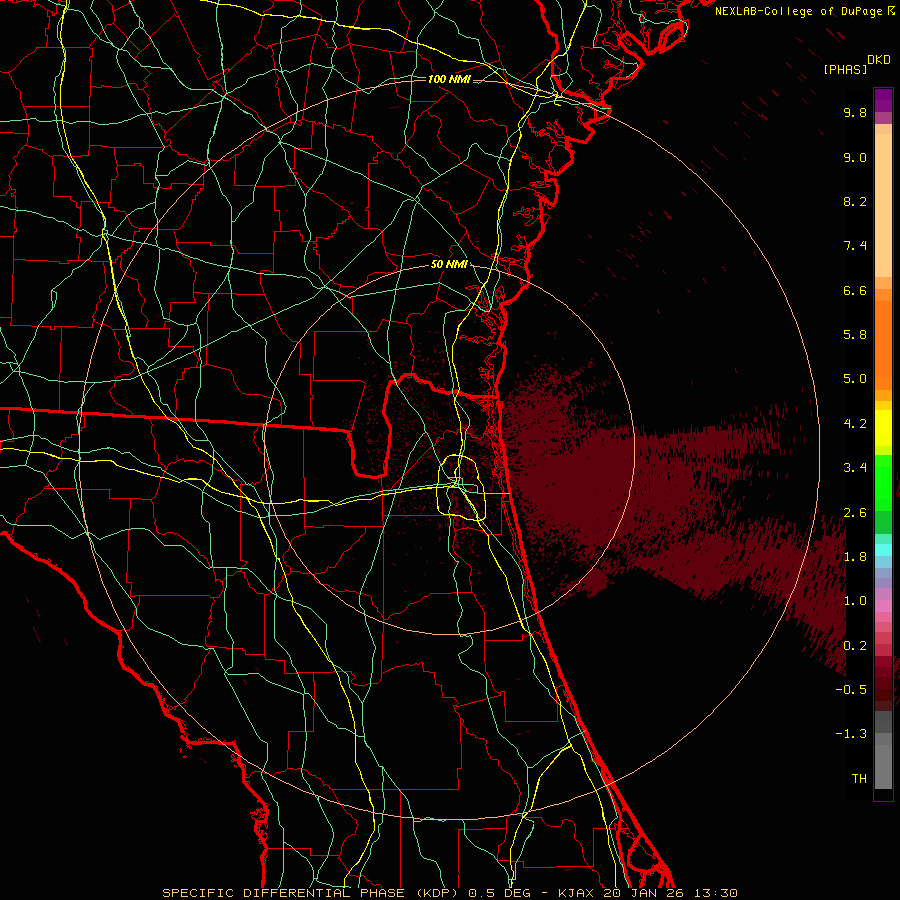Click the 5.0 legend value
Screen dimensions: 900x900
855,379
